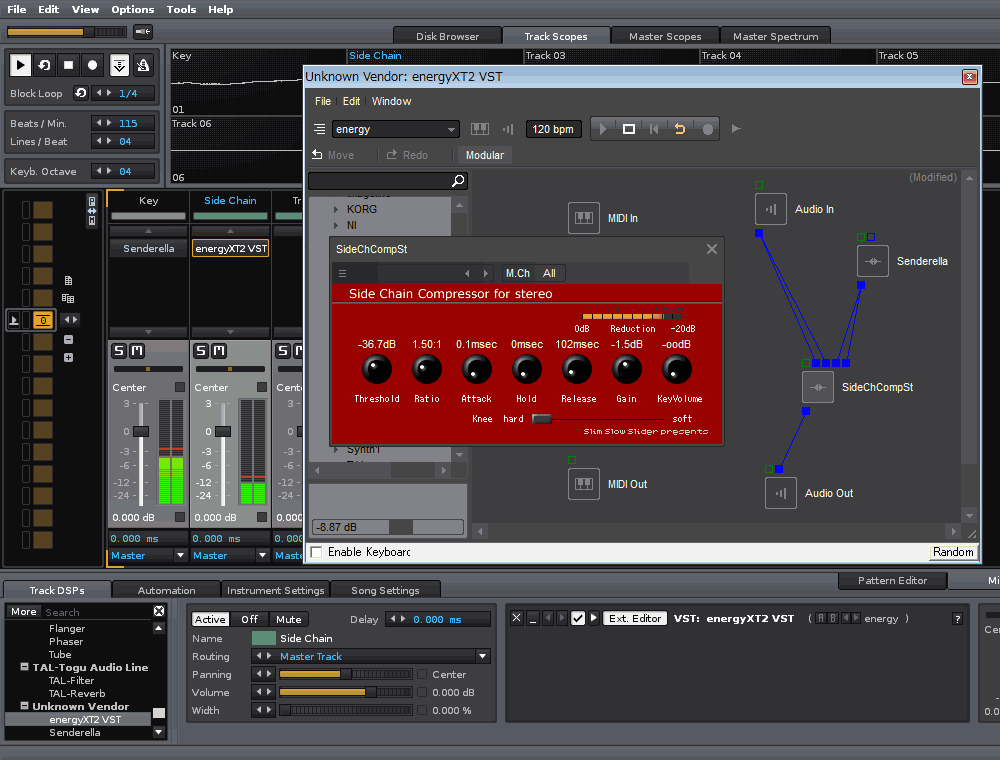
Task: Click the -8.87 dB level slider
Action: (387, 527)
